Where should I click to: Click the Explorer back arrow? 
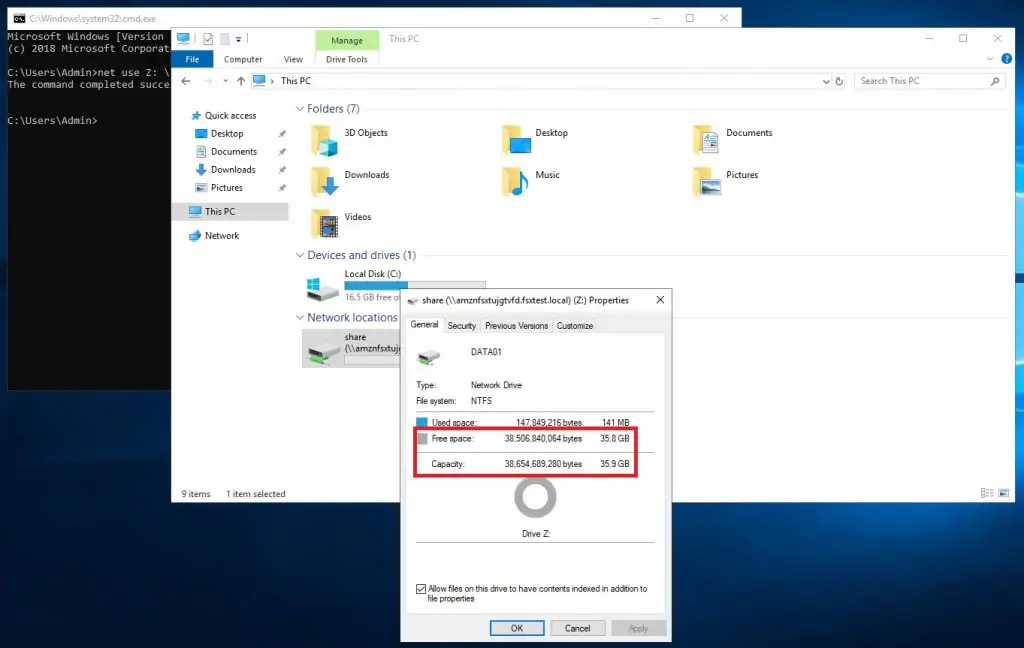coord(185,81)
